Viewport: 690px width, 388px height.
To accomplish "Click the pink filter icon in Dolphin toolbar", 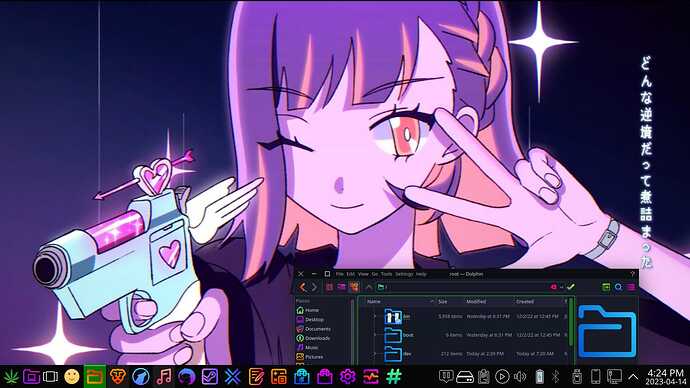I will 554,287.
